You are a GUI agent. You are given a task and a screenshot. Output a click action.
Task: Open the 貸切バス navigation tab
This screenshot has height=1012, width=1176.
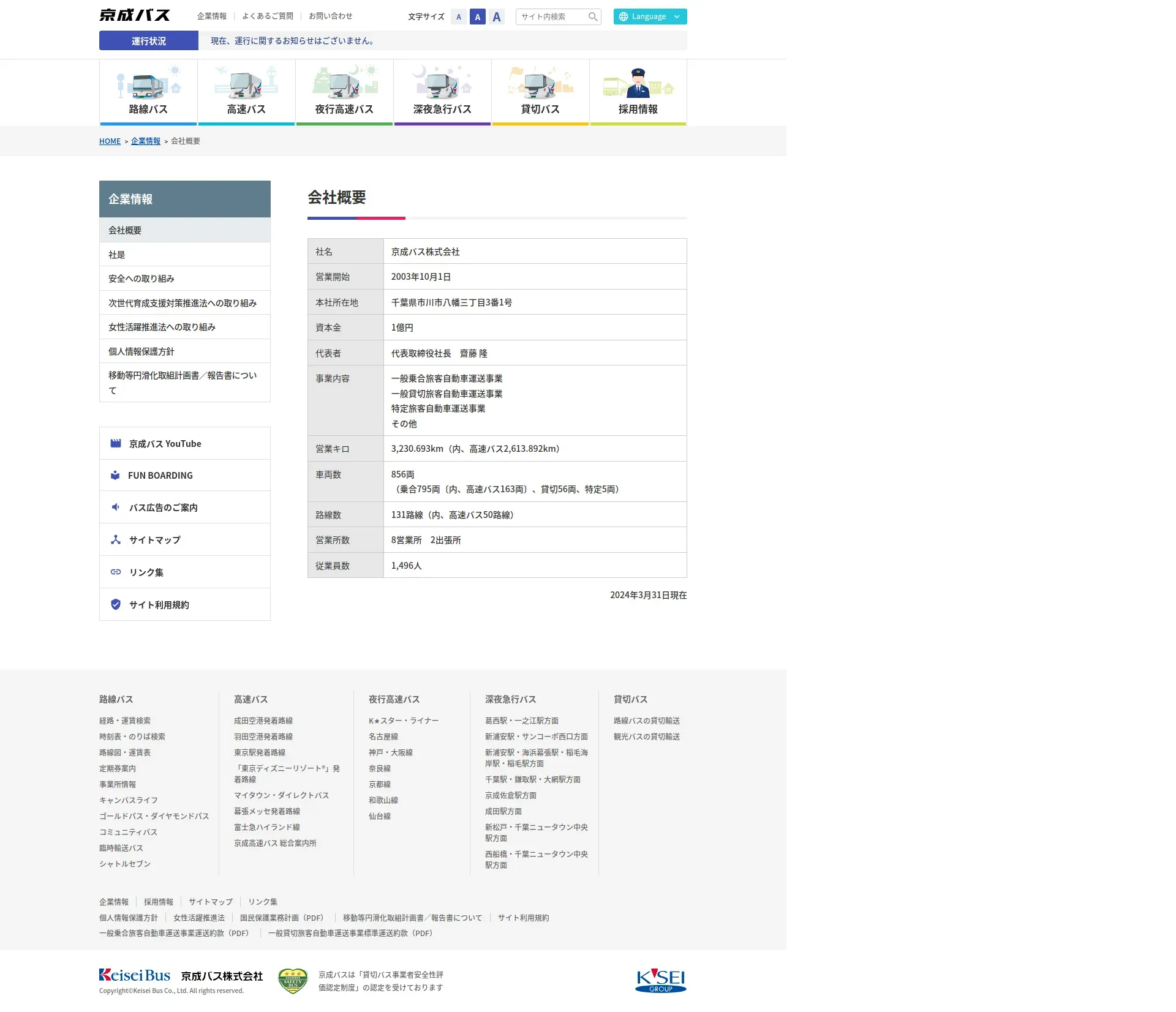click(x=540, y=109)
